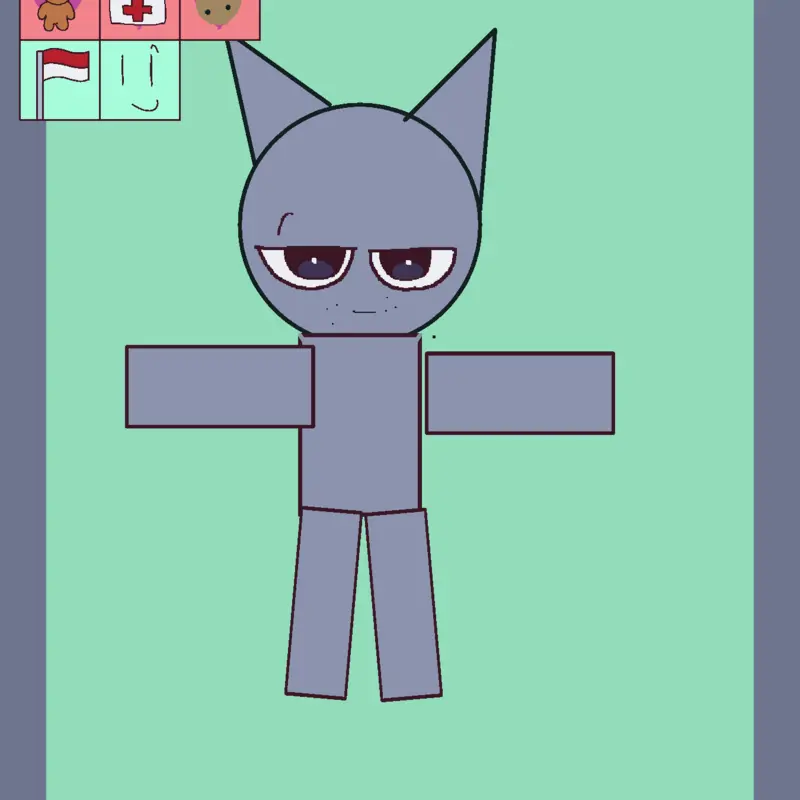Click the character's left leg
800x800 pixels.
tap(323, 603)
